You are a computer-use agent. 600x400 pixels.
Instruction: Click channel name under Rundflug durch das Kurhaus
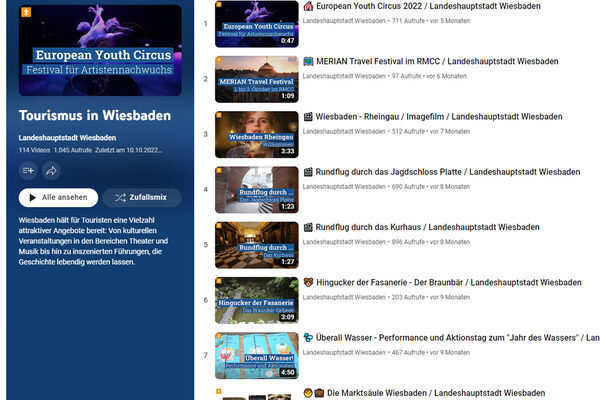(x=344, y=242)
